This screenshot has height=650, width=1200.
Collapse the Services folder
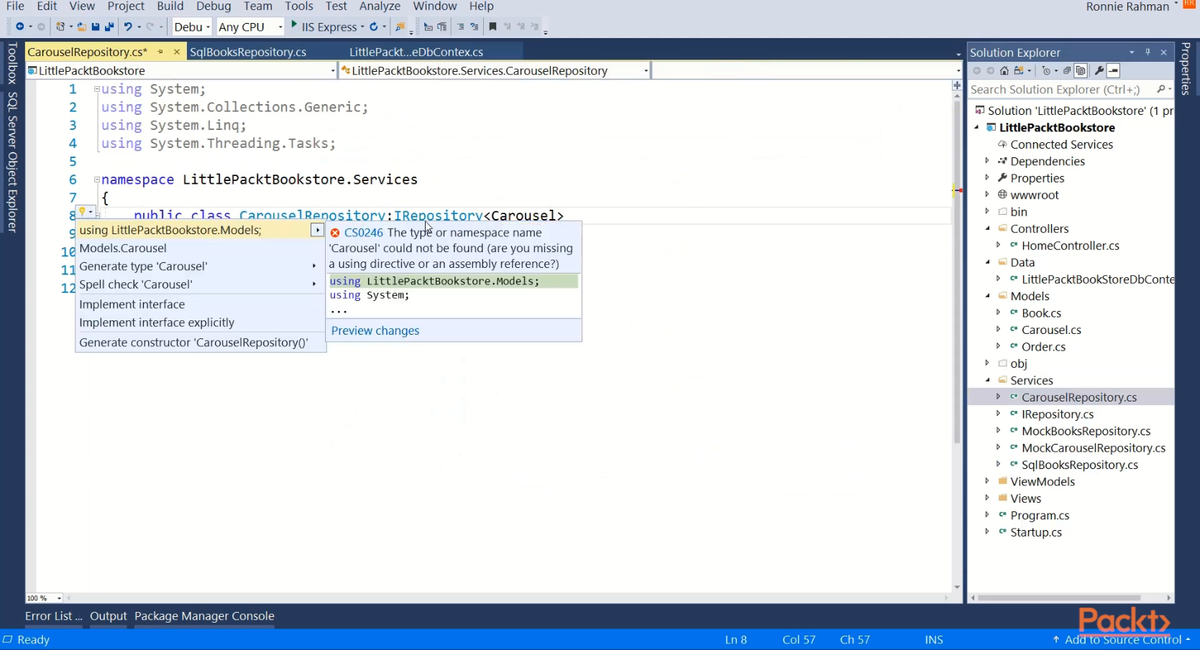coord(987,380)
